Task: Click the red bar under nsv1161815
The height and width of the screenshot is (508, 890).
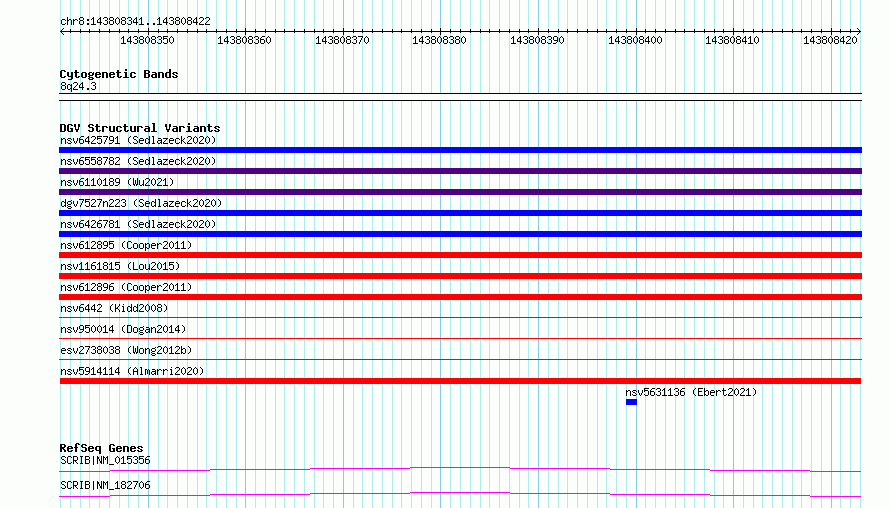Action: 460,276
